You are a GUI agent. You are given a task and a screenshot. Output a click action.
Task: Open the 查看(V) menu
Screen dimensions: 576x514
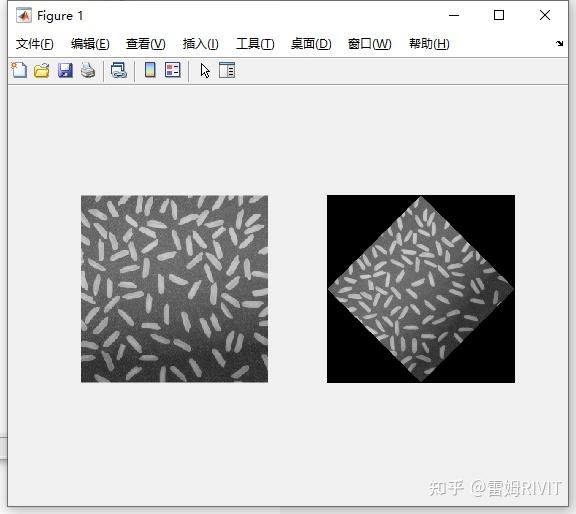(145, 44)
